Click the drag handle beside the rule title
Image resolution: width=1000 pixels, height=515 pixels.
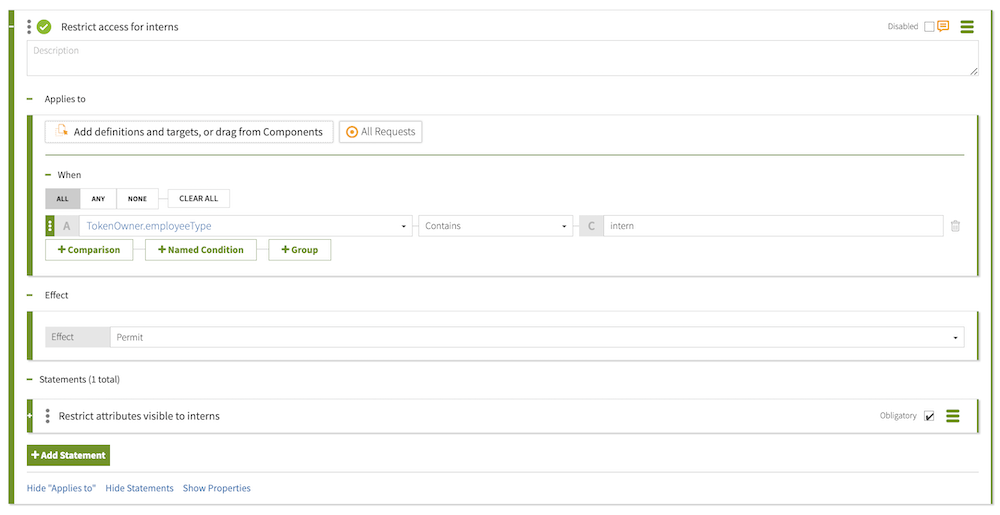(29, 27)
